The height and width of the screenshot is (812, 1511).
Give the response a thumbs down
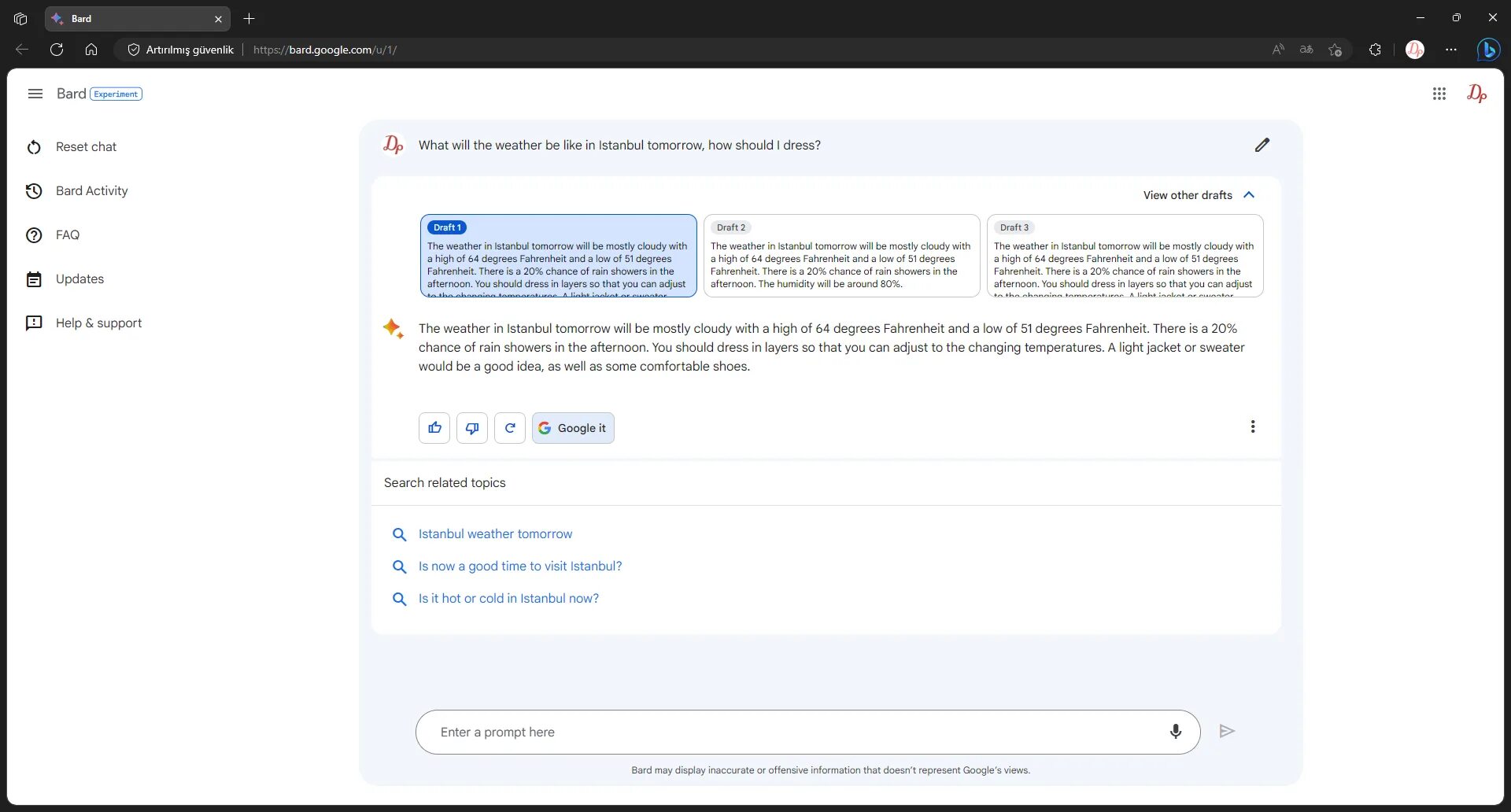(472, 428)
